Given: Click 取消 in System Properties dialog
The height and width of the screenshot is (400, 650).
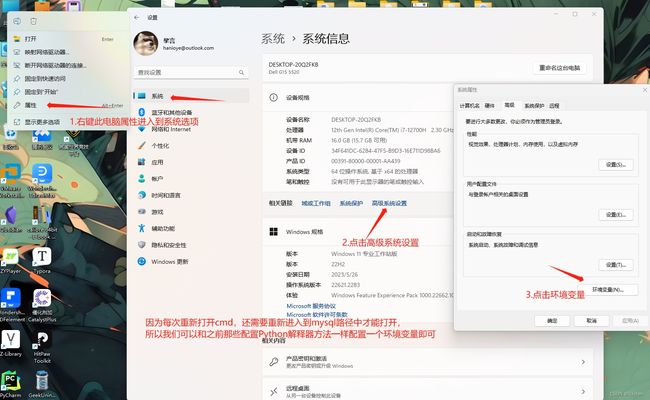Looking at the screenshot, I should 591,321.
